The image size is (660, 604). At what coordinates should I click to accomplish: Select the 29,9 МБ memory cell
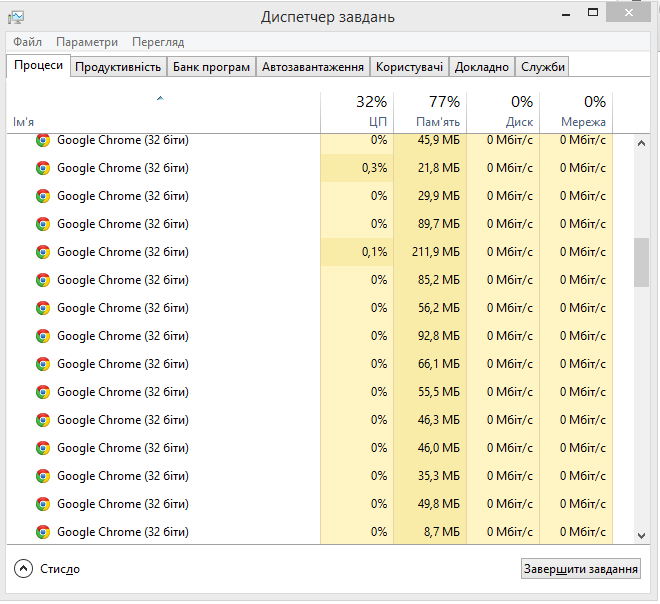[x=430, y=196]
